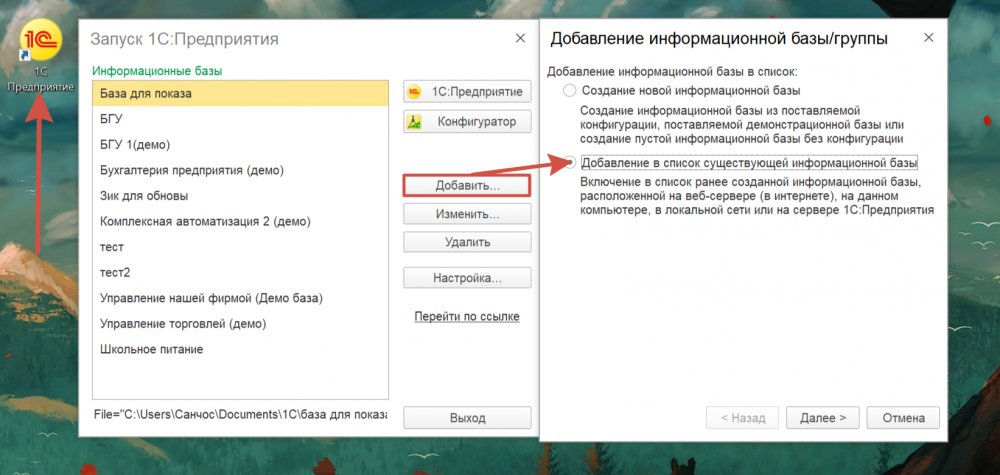This screenshot has width=1000, height=475.
Task: Open the Настройка... button
Action: pos(467,278)
